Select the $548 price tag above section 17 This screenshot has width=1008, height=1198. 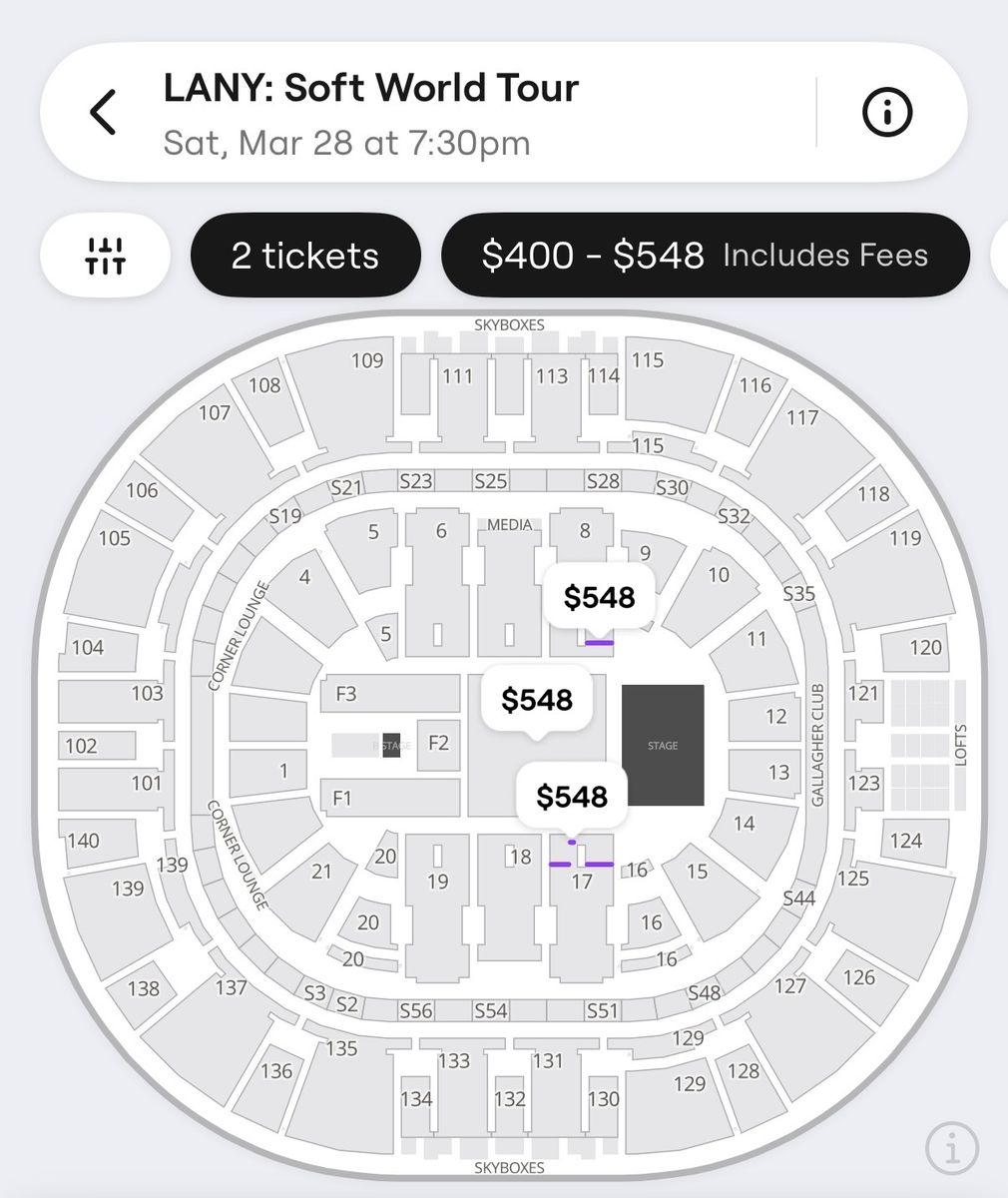pyautogui.click(x=572, y=797)
